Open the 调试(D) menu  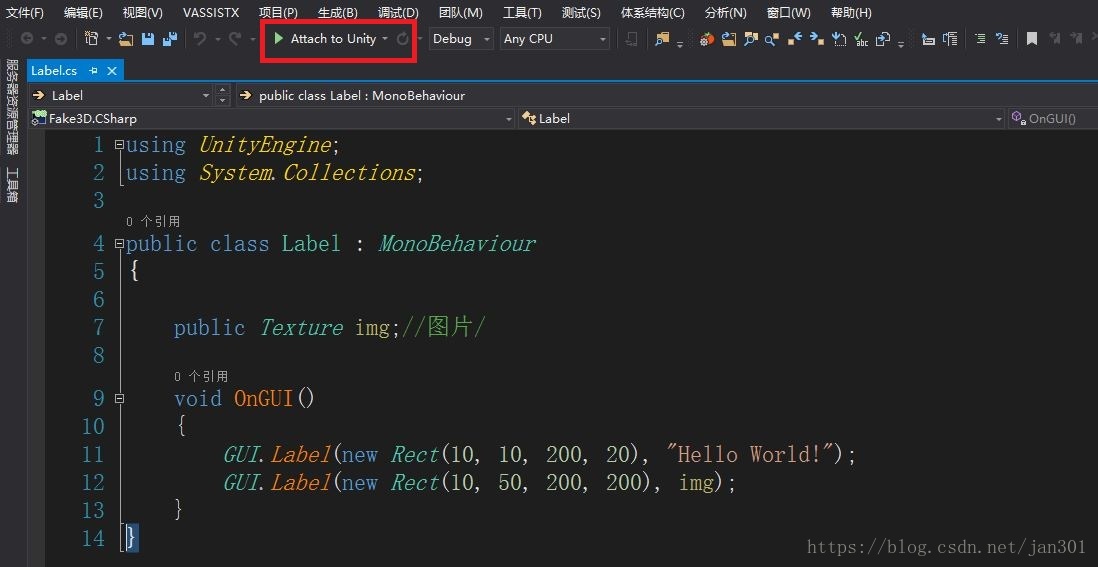398,13
